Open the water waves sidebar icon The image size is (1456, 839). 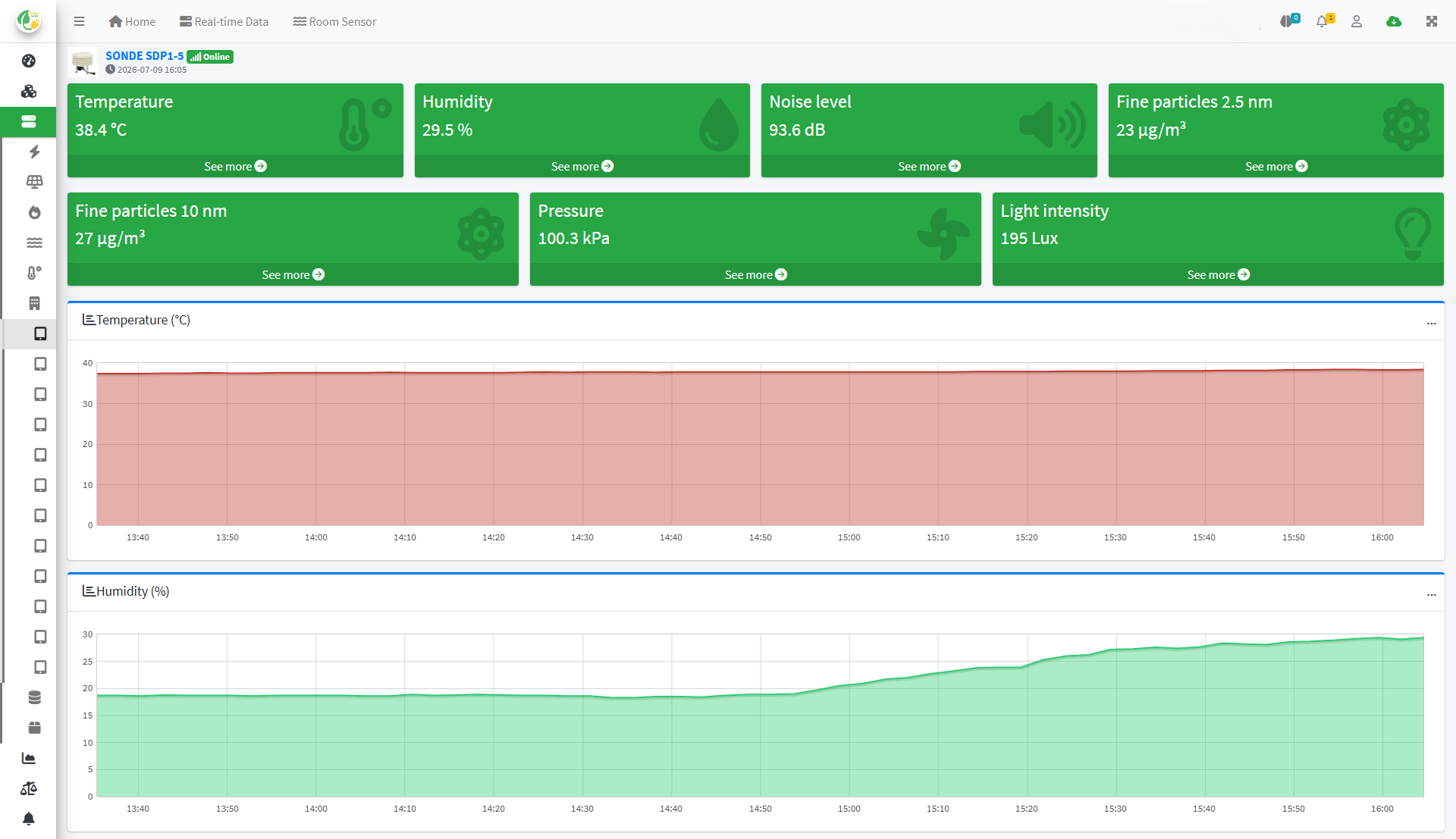point(35,243)
